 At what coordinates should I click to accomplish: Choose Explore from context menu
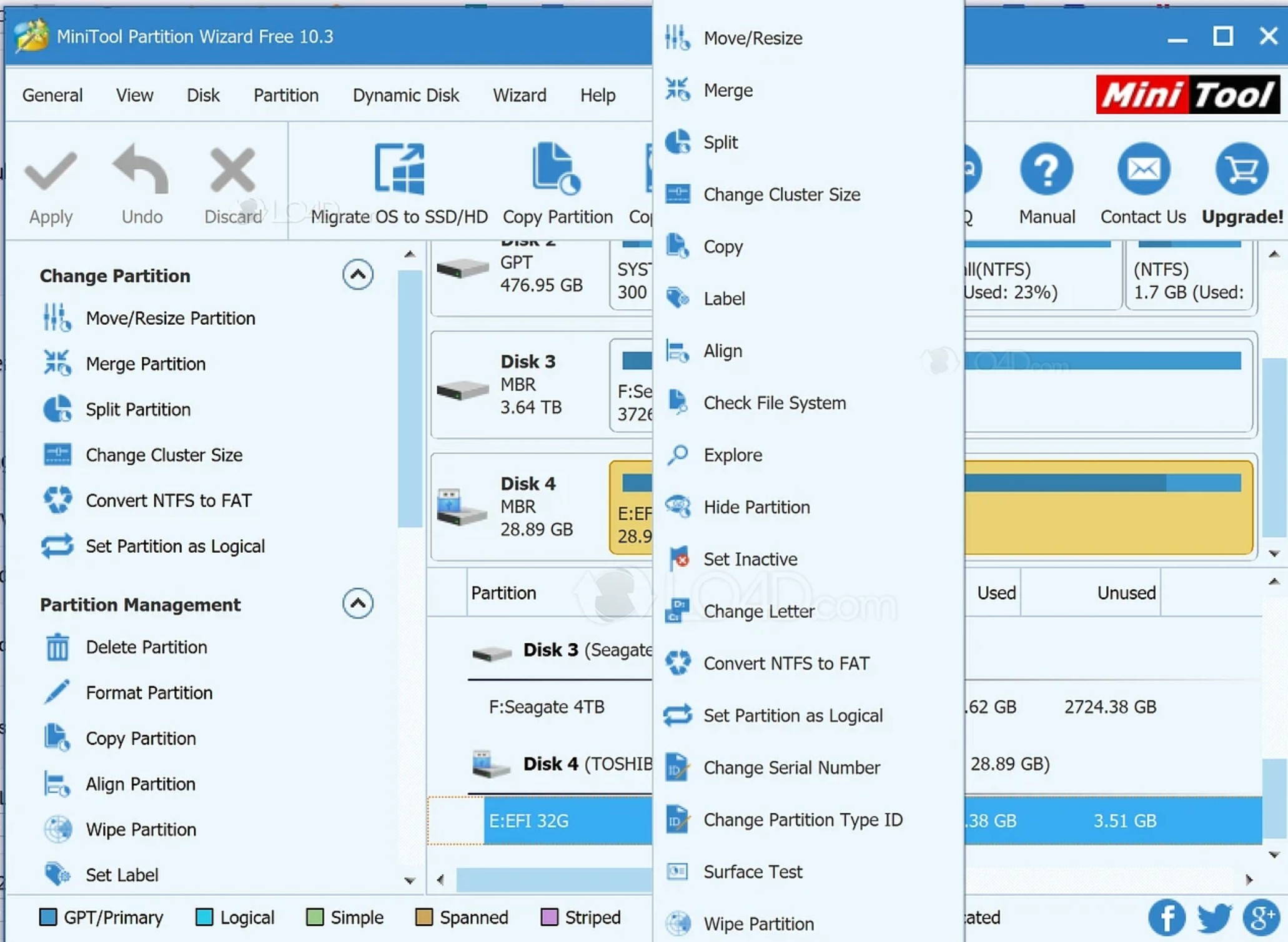[808, 455]
